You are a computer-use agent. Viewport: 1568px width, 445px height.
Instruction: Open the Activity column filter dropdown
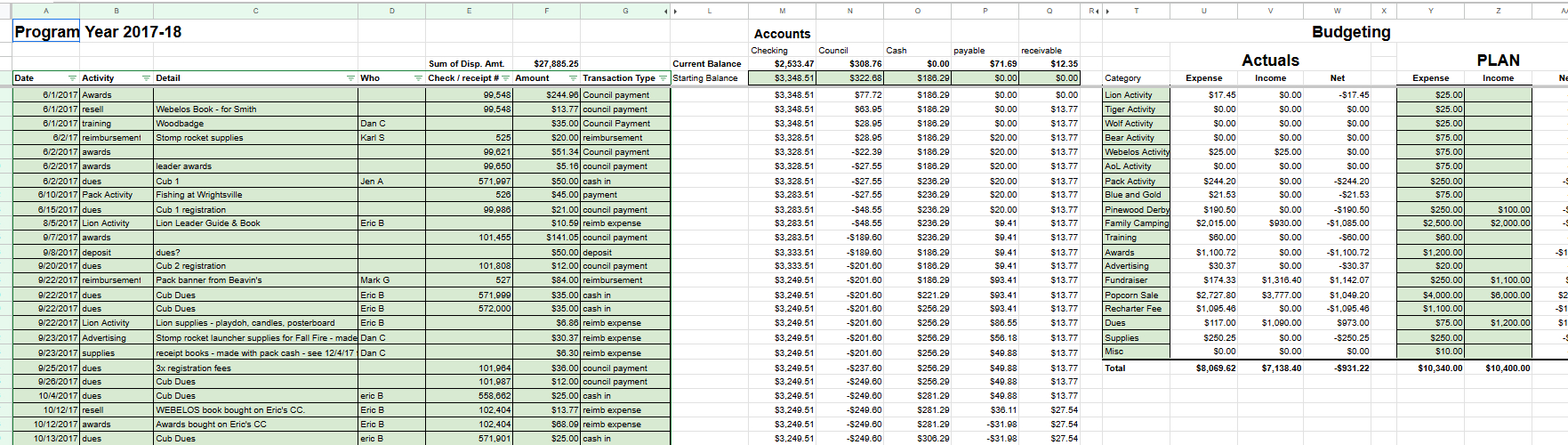(x=147, y=78)
